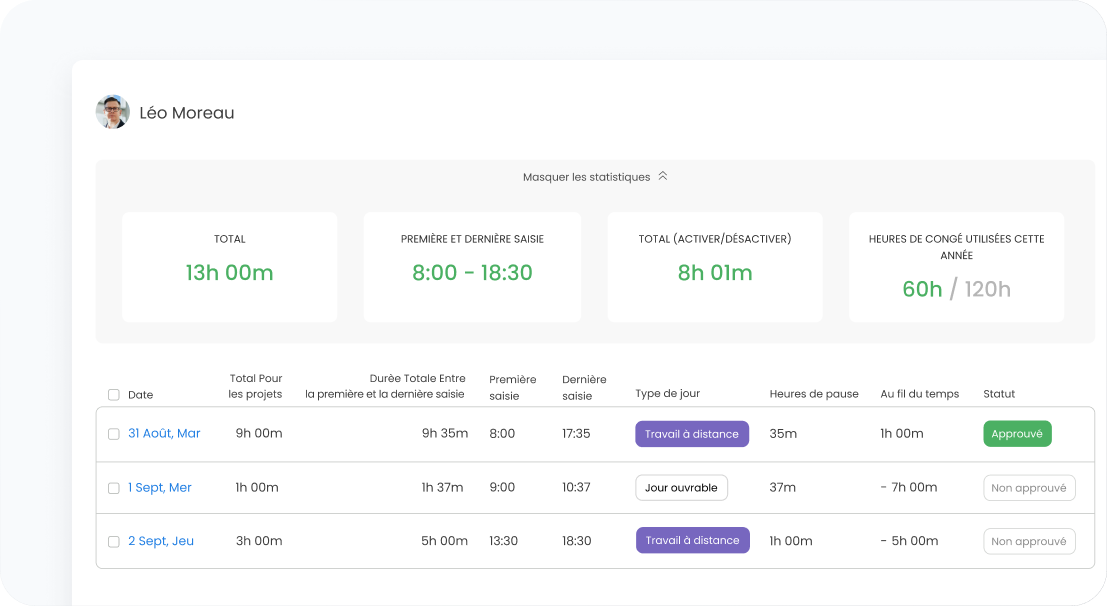Open the 31 Août, Mar date link
The width and height of the screenshot is (1107, 606).
pos(164,433)
